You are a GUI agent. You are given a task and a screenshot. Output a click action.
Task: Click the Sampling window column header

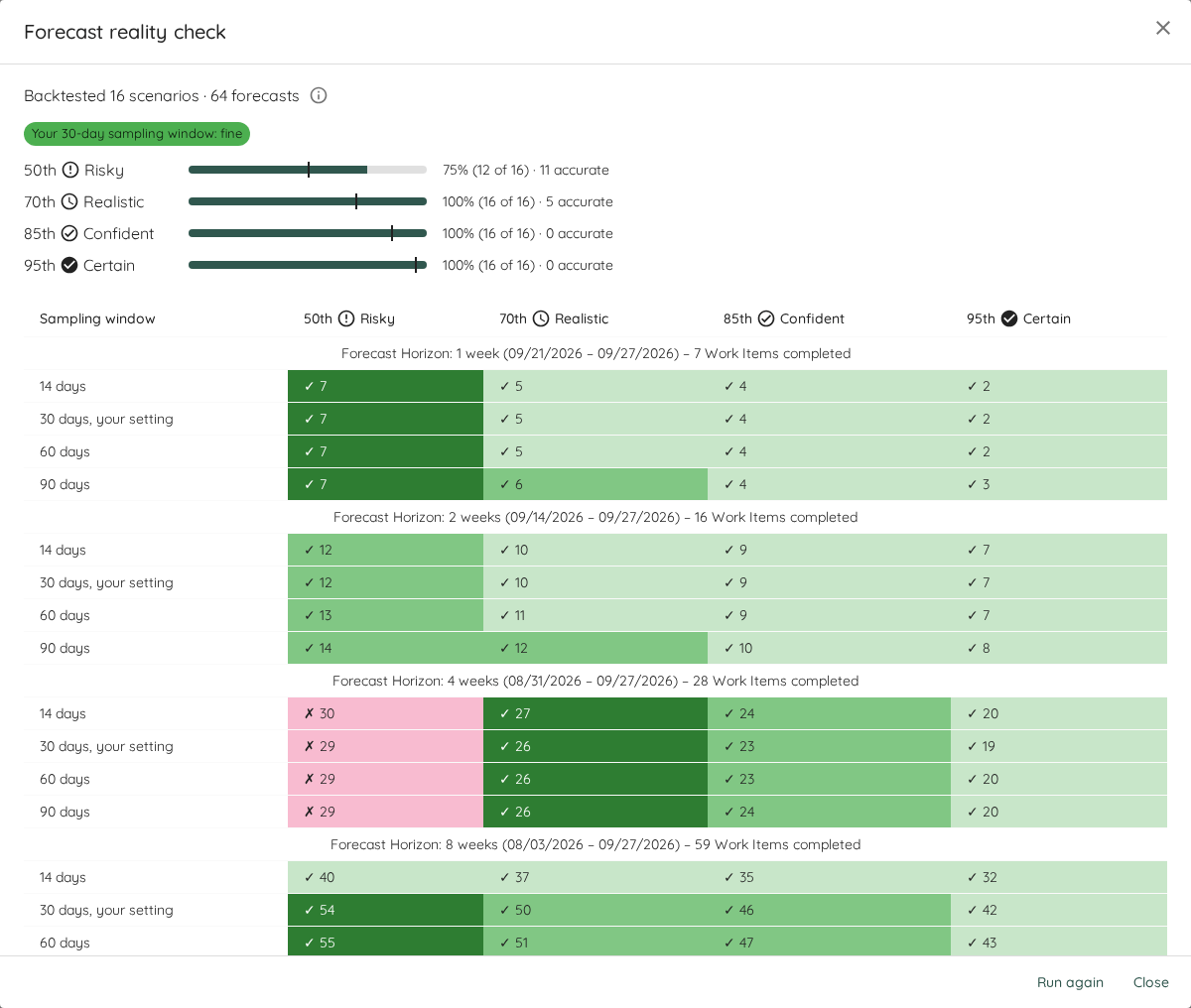[x=97, y=318]
